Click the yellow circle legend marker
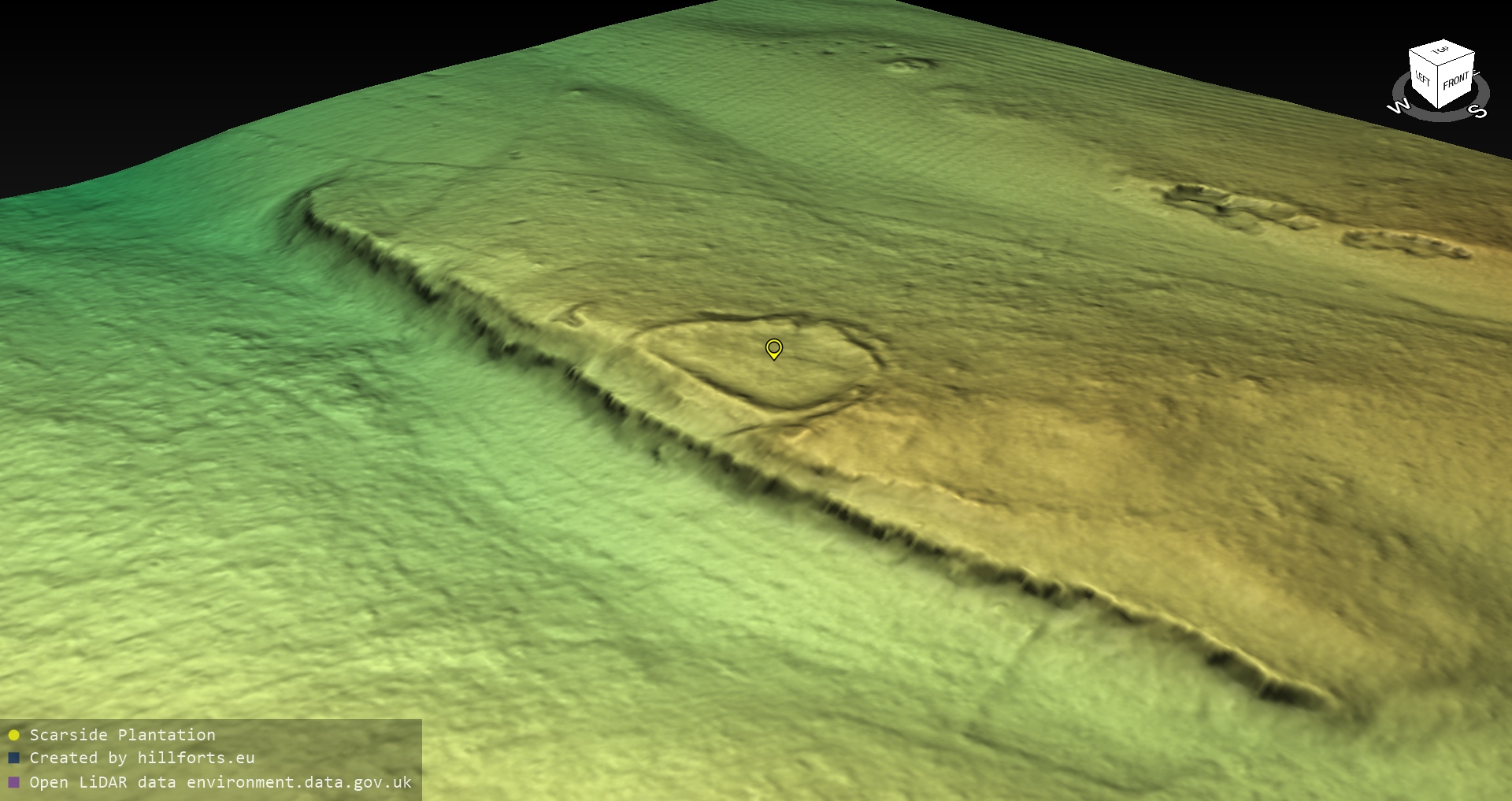The height and width of the screenshot is (801, 1512). click(13, 735)
